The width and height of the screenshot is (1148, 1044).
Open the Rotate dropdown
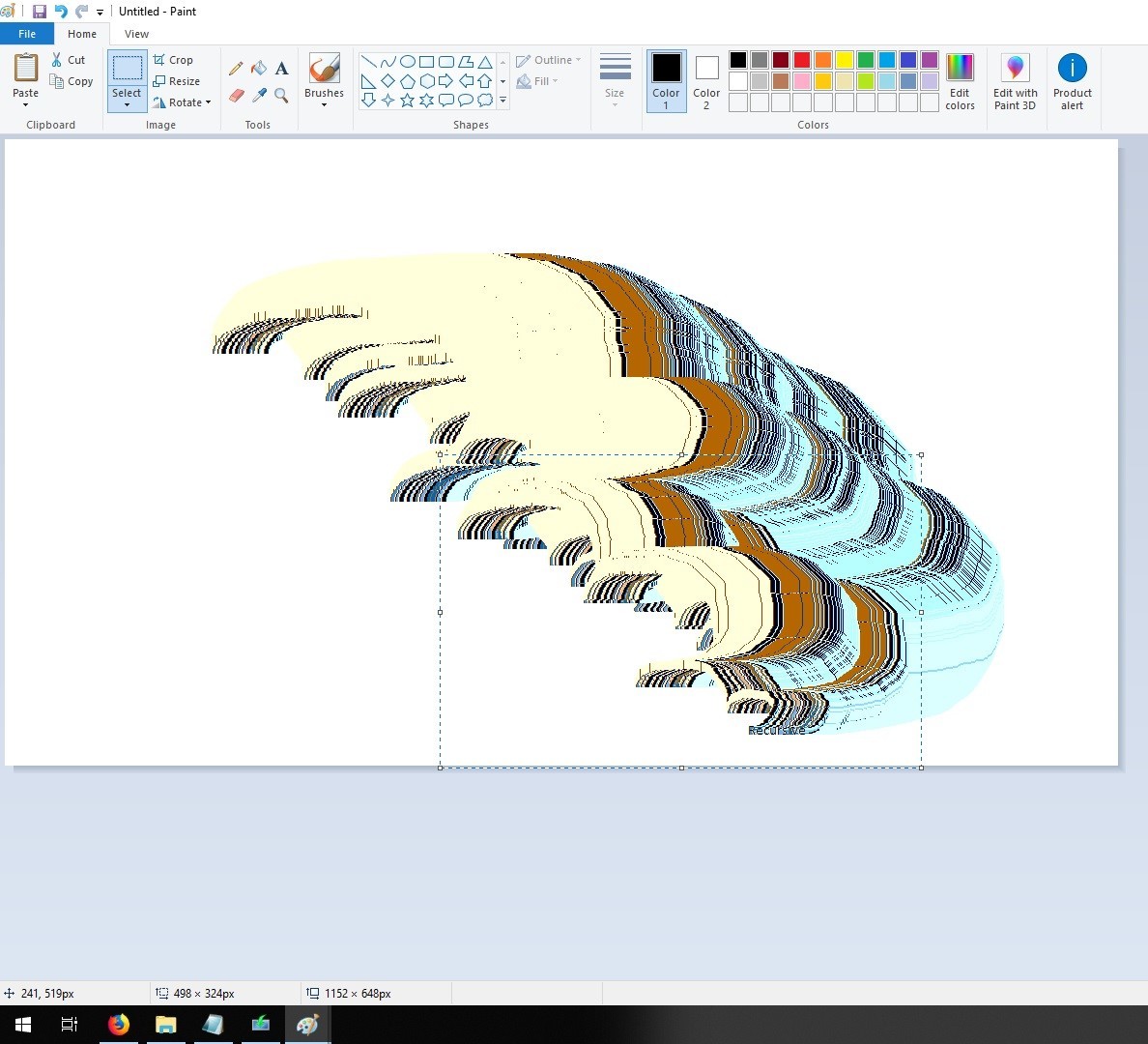pos(187,102)
